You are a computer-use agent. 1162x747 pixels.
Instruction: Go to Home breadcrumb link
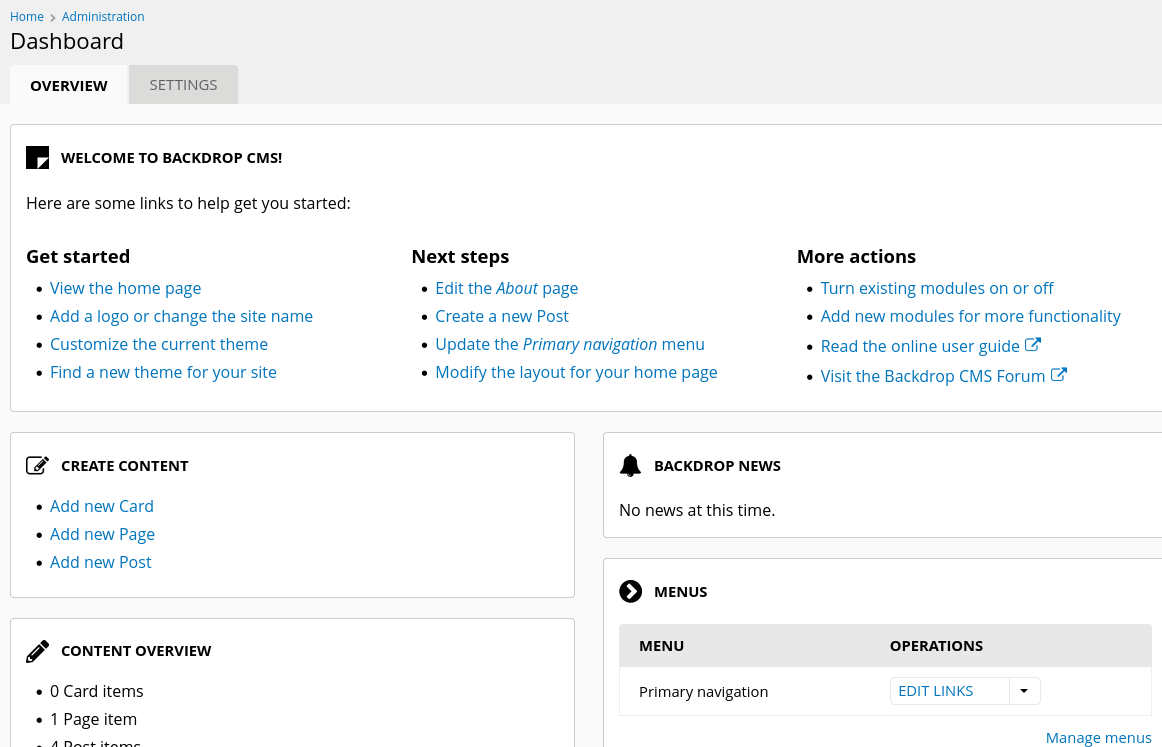click(x=27, y=17)
